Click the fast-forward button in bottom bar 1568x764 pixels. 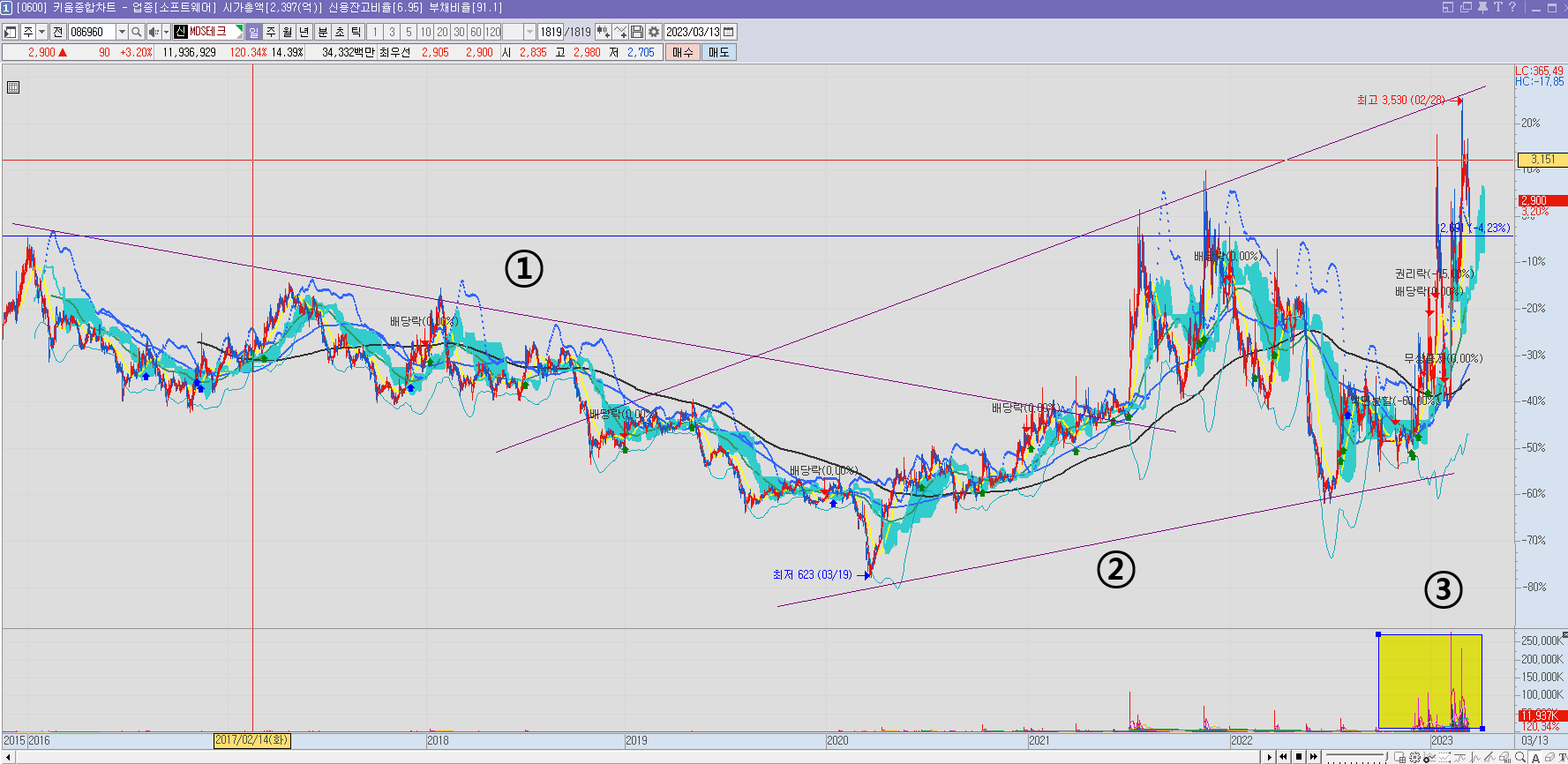pyautogui.click(x=1314, y=757)
